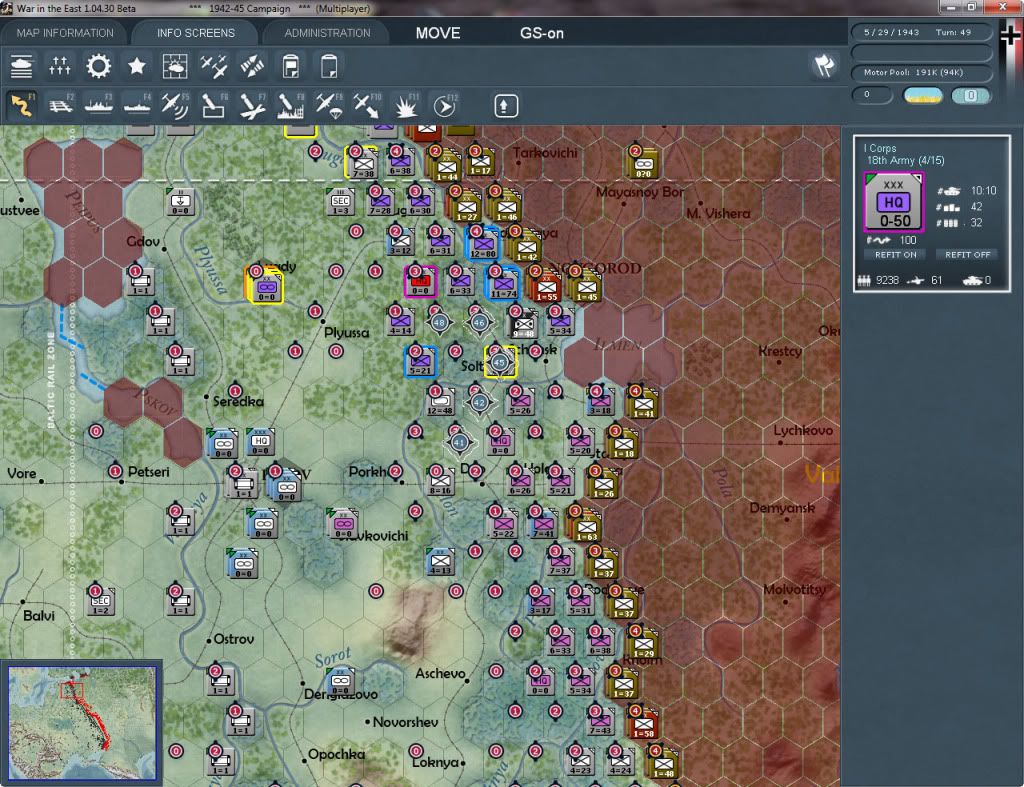
Task: Click the MOVE mode label
Action: 438,33
